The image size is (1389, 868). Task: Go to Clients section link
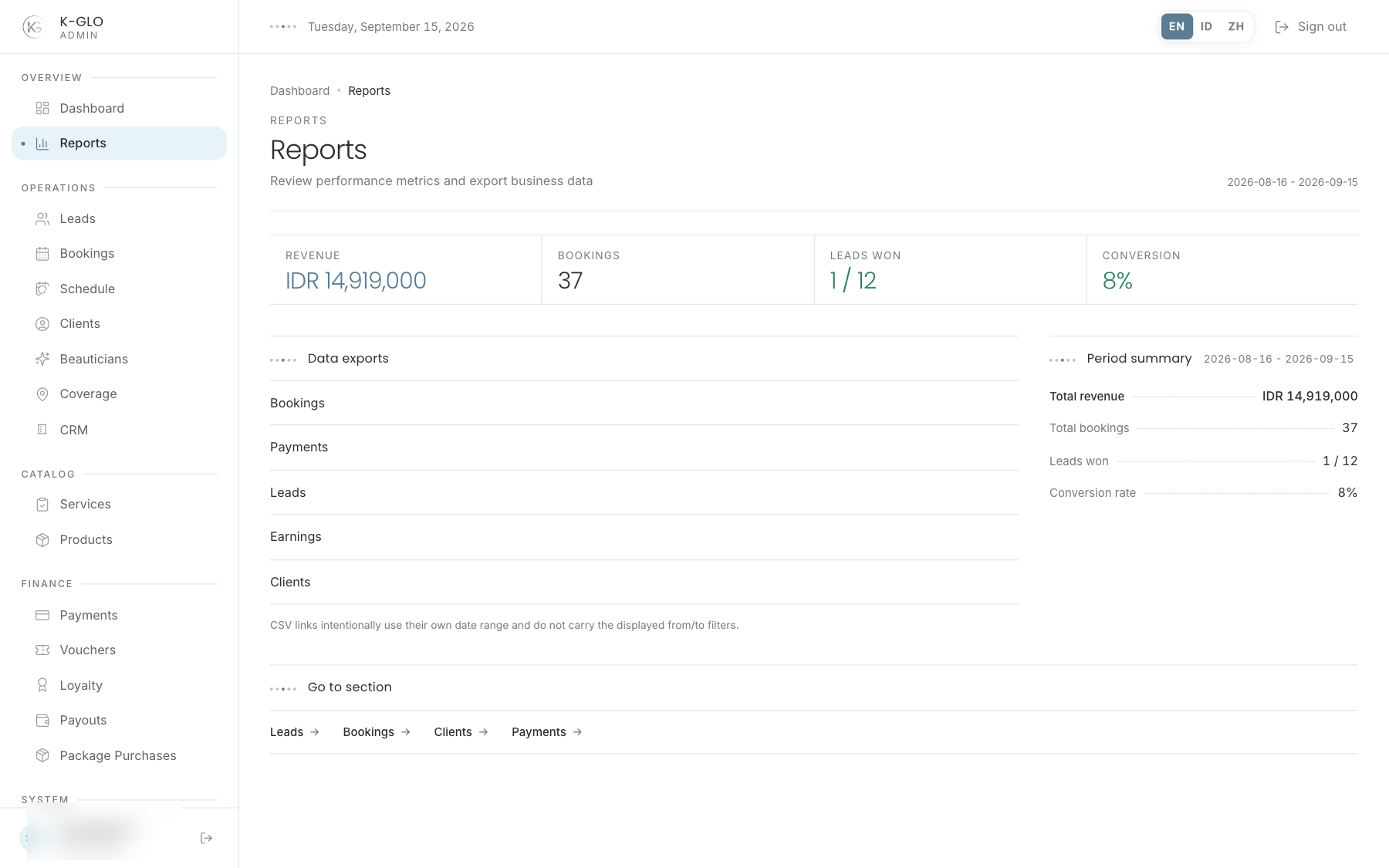coord(461,732)
